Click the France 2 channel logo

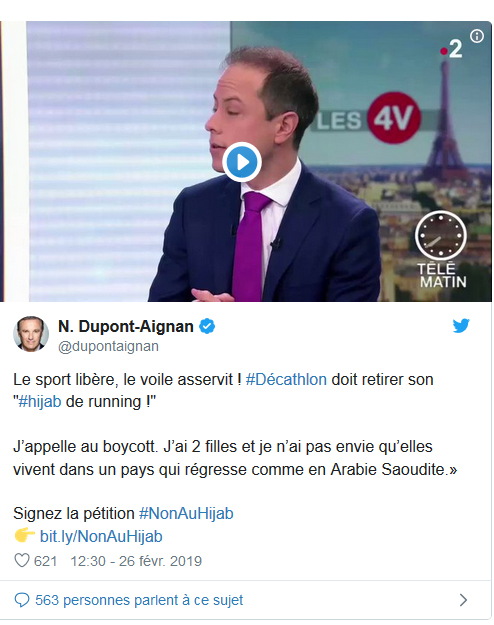pyautogui.click(x=451, y=49)
